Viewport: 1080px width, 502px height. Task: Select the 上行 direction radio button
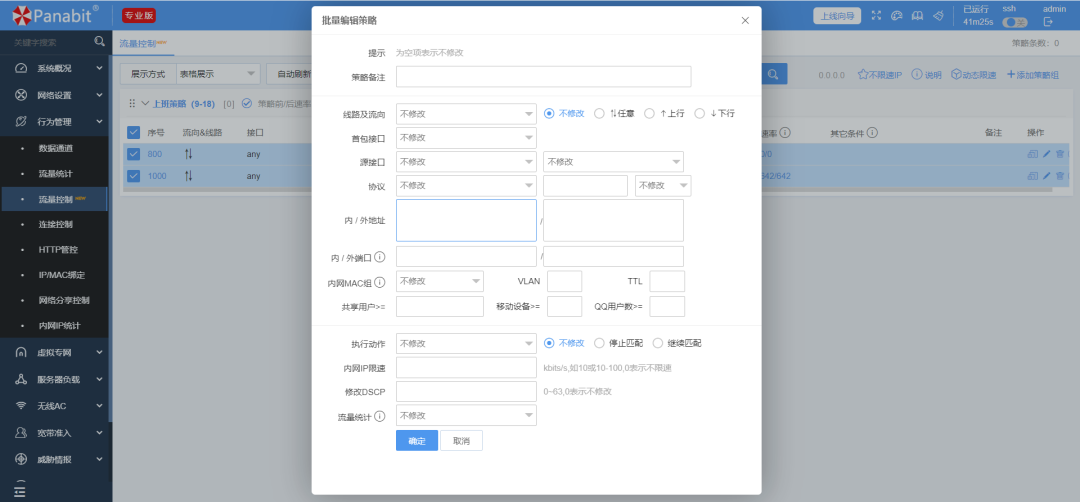[649, 113]
